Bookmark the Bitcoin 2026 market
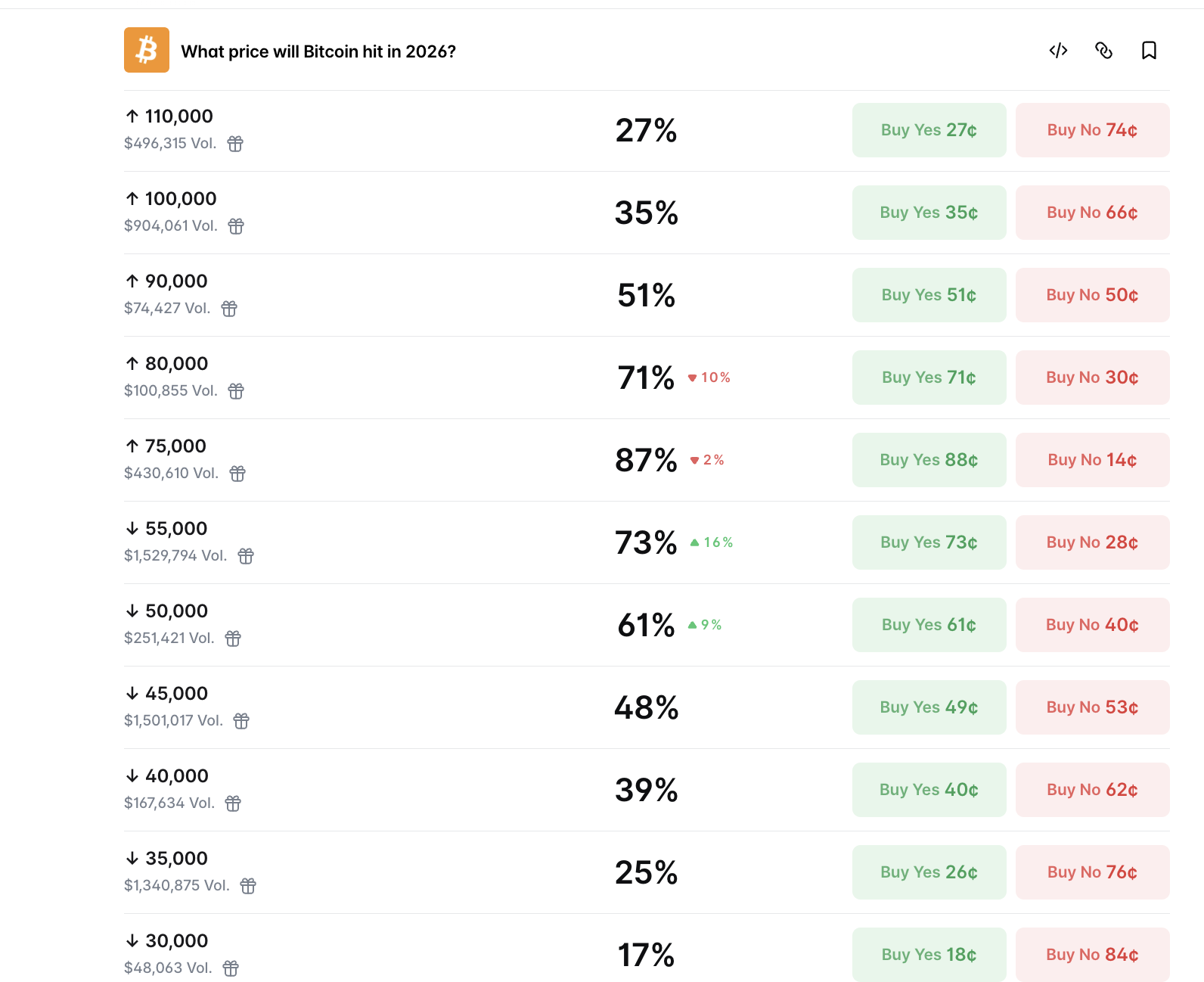 tap(1149, 51)
